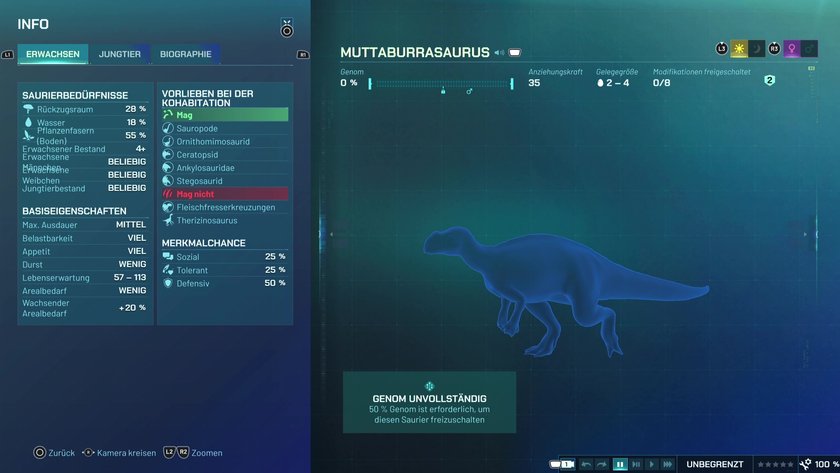The width and height of the screenshot is (840, 473).
Task: Select the Rückzugsraum 28 % row
Action: pos(85,109)
